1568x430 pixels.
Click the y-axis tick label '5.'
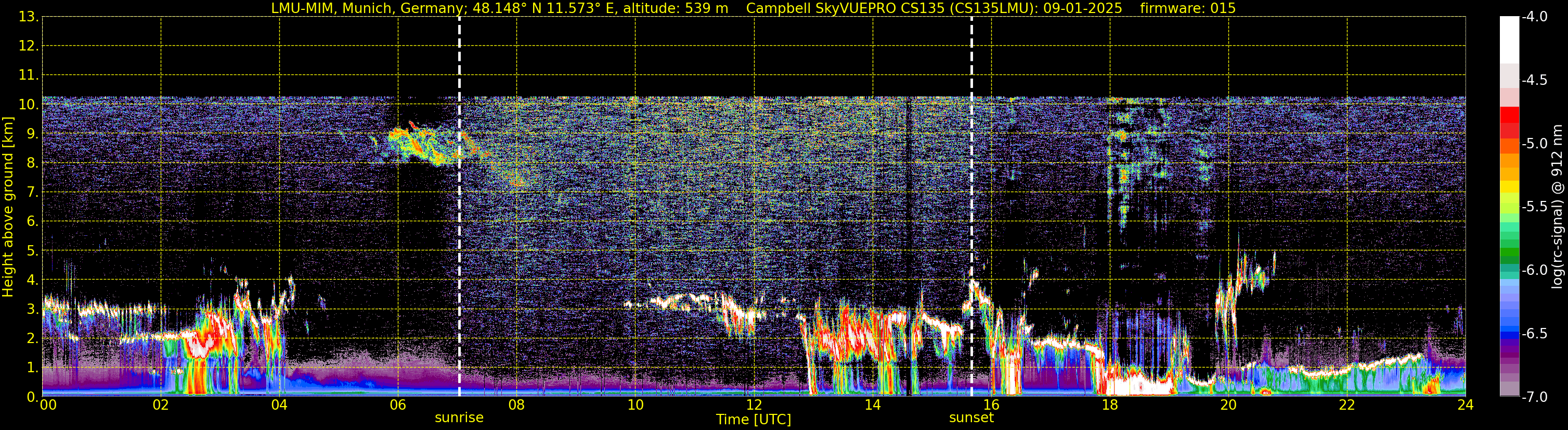[32, 250]
